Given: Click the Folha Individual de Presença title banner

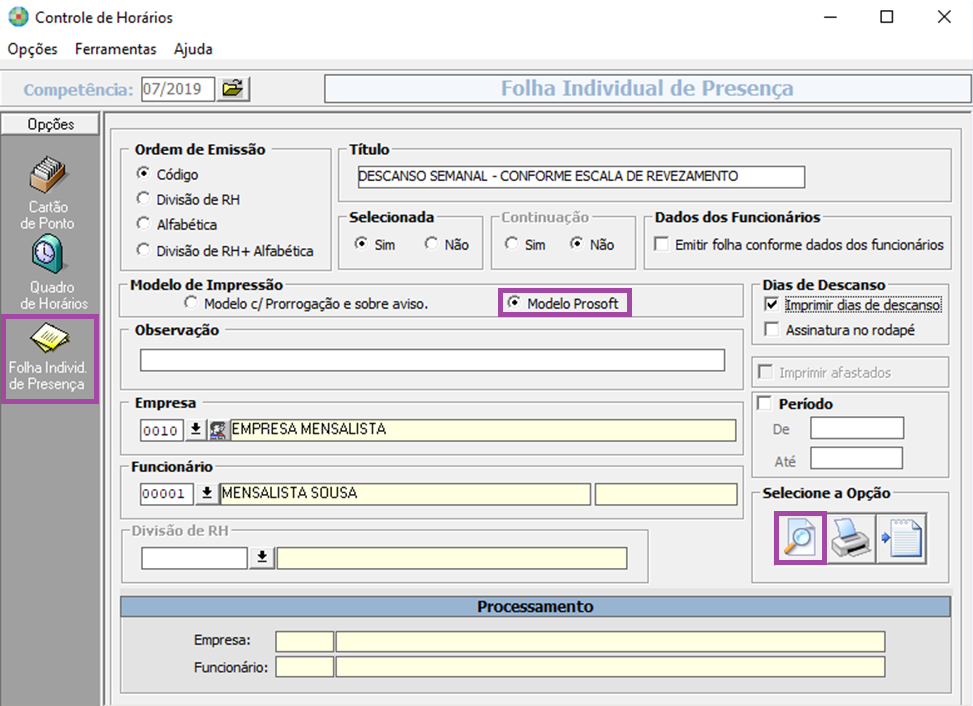Looking at the screenshot, I should [x=647, y=89].
